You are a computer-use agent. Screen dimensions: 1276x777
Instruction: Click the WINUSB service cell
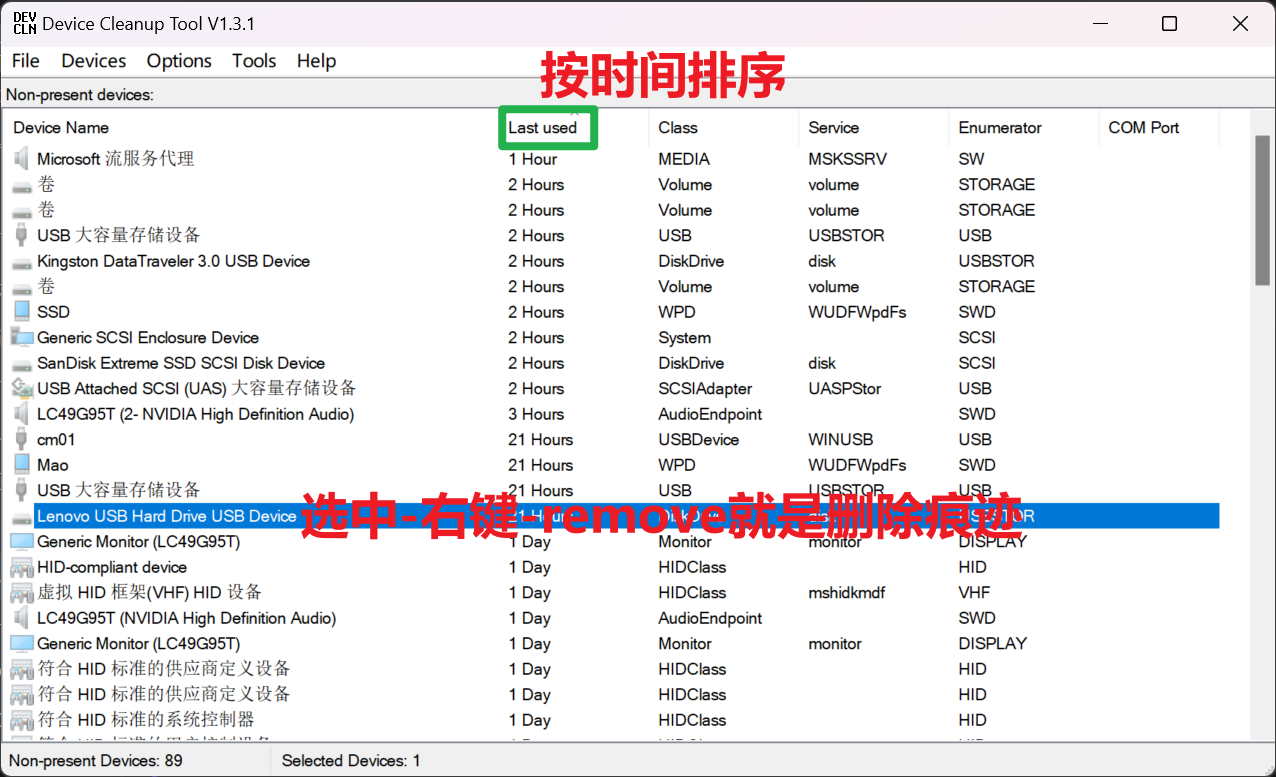pos(841,439)
